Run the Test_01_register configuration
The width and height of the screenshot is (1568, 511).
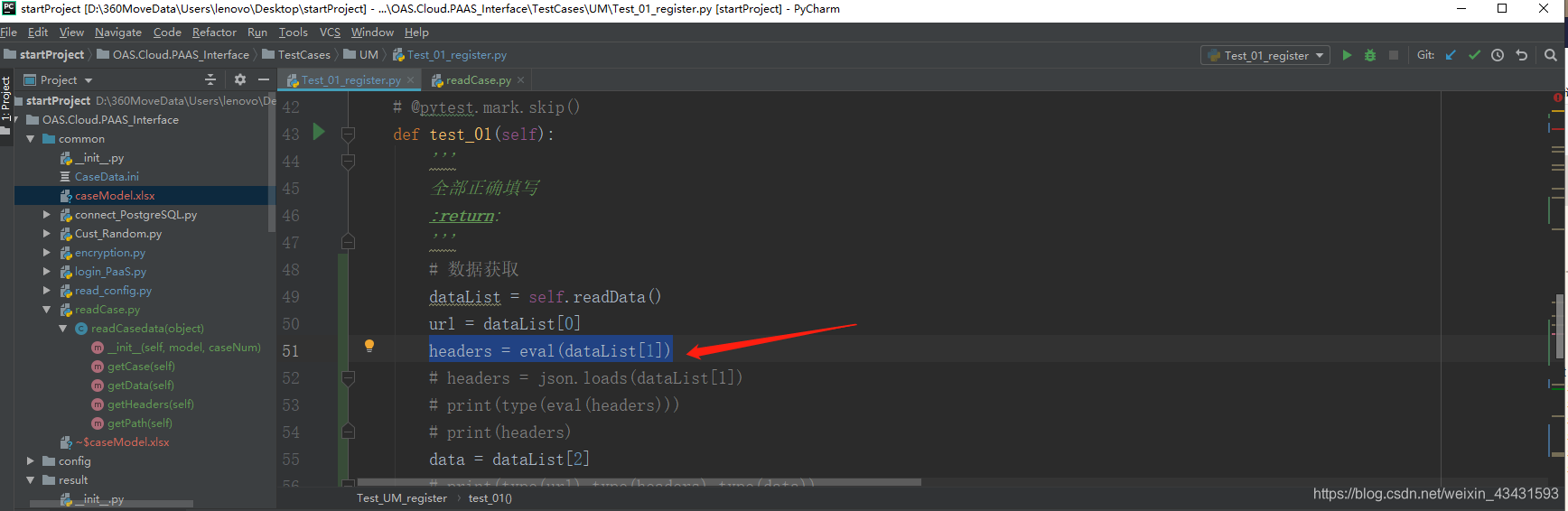coord(1347,55)
